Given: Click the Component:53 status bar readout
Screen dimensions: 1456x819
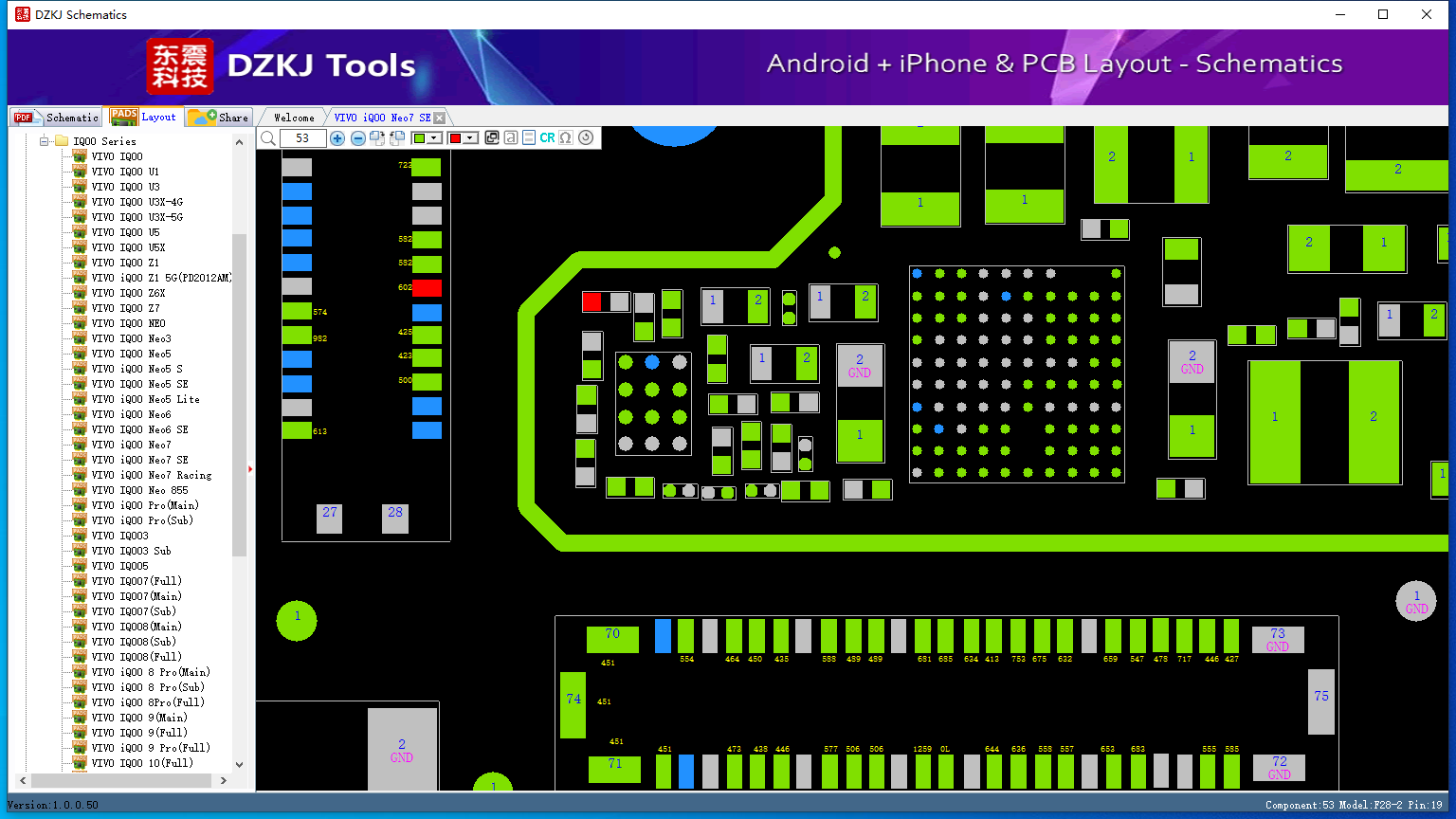Looking at the screenshot, I should point(1299,805).
